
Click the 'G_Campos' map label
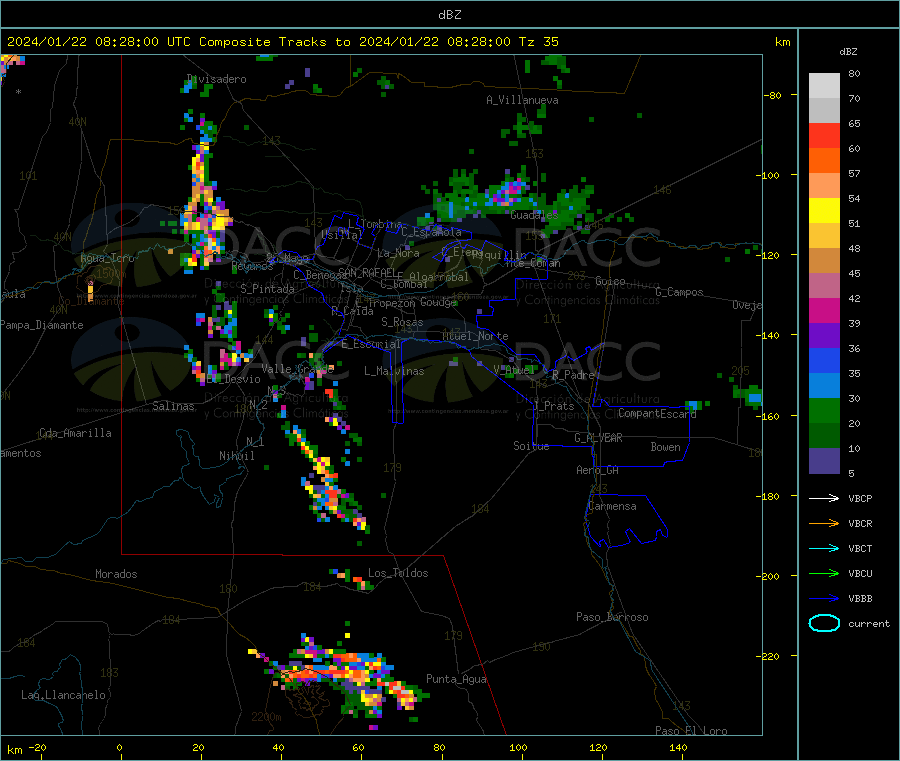point(680,292)
